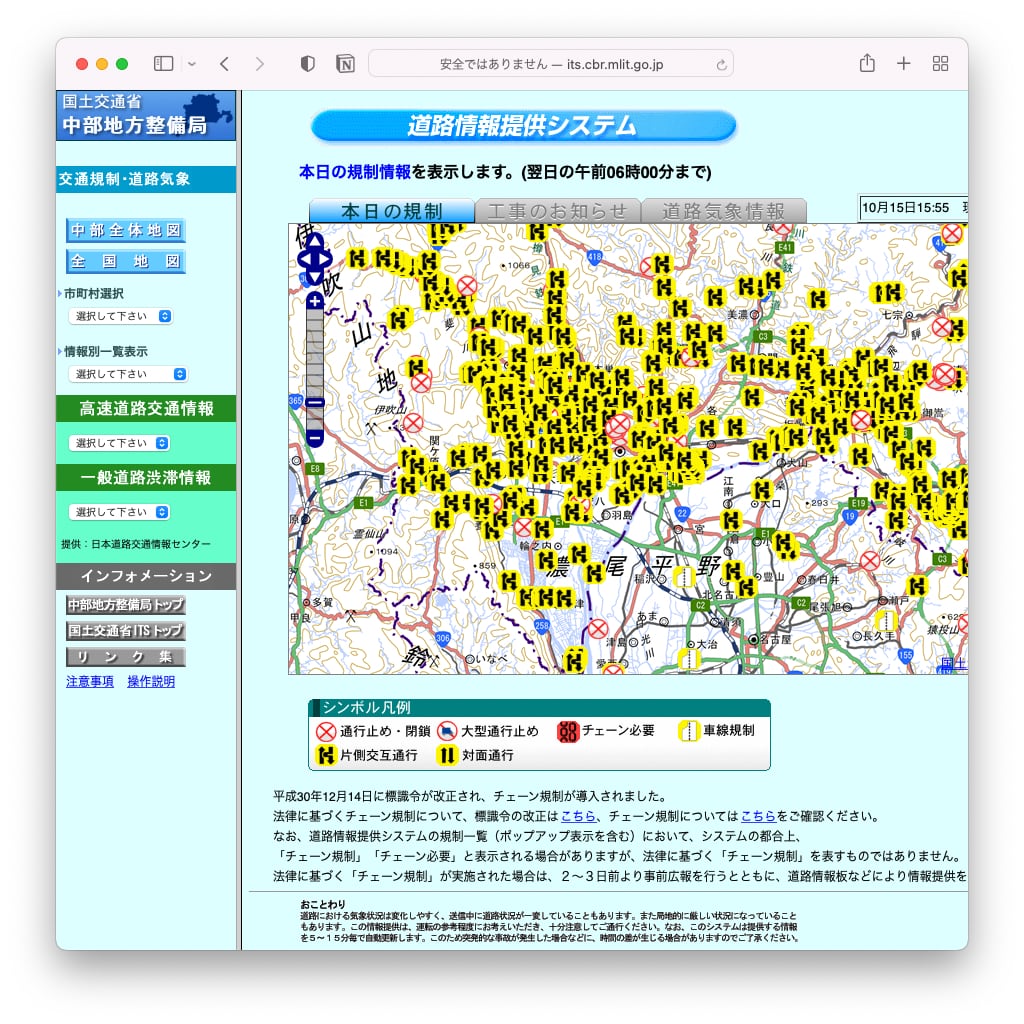
Task: Open the Safari share menu
Action: (x=867, y=64)
